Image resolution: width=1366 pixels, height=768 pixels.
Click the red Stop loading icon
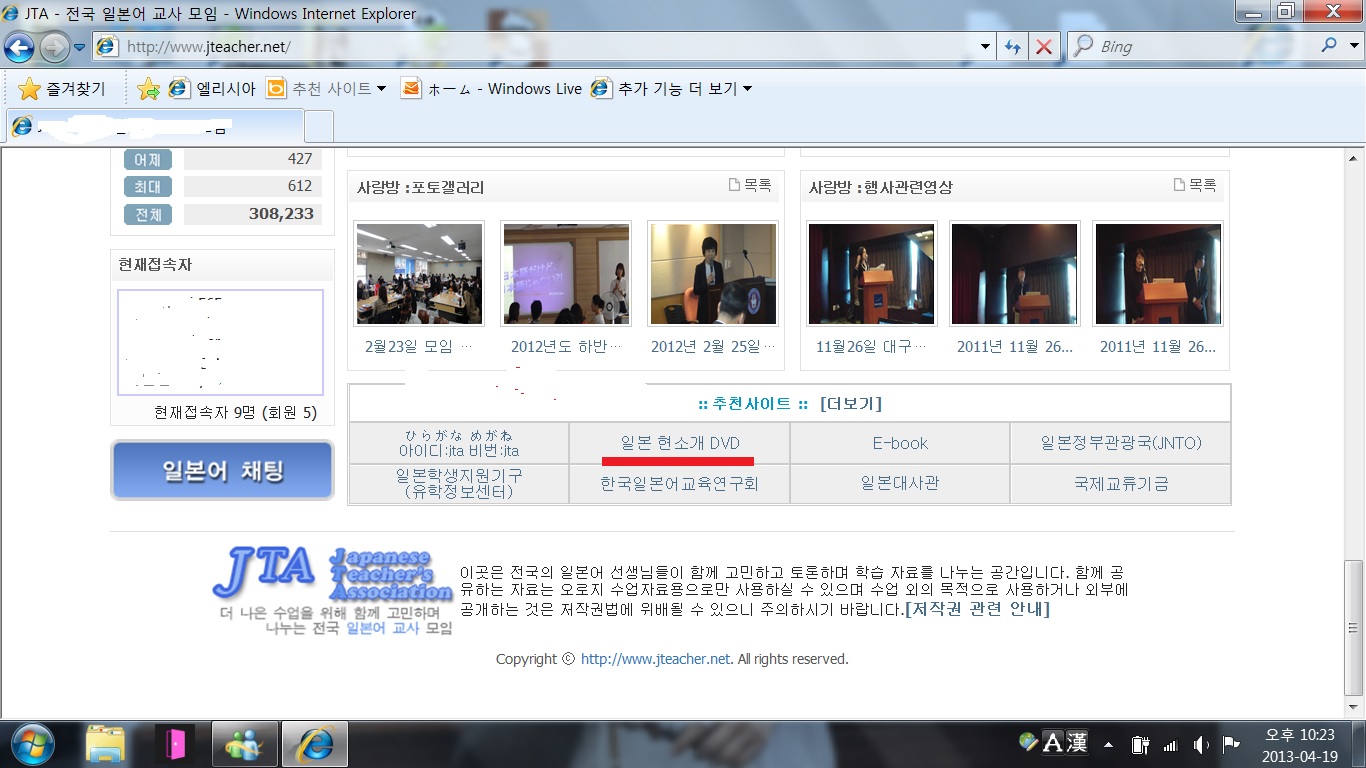[x=1043, y=47]
